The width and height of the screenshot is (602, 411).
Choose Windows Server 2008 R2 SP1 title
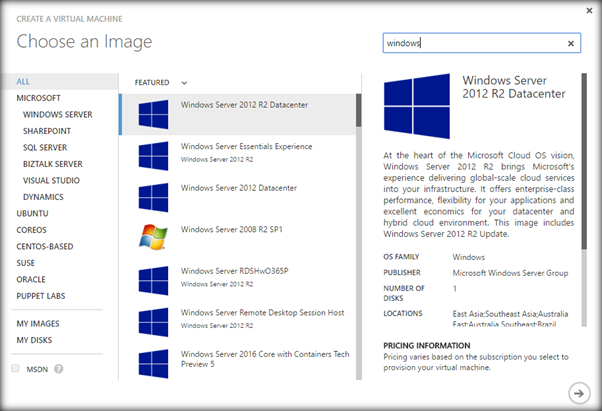point(232,229)
